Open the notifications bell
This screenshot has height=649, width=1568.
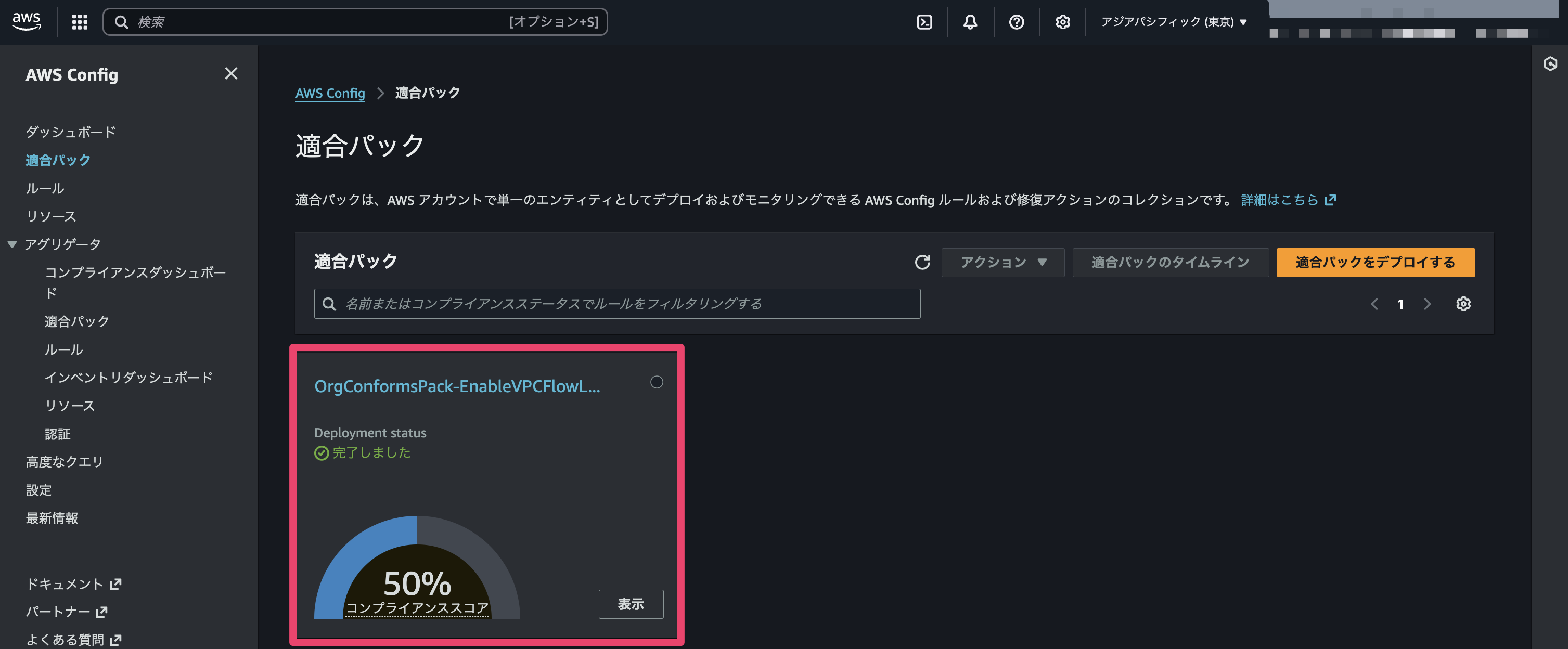click(970, 22)
